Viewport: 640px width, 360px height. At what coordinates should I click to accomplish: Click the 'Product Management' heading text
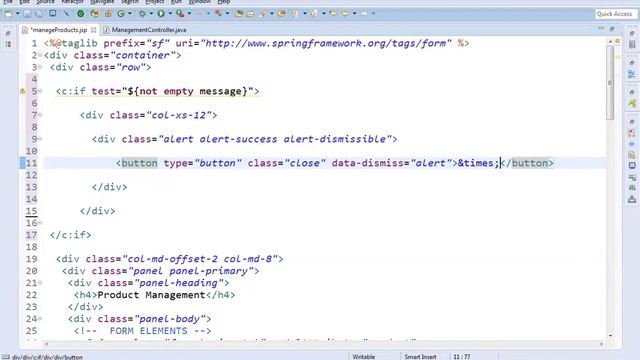point(151,295)
